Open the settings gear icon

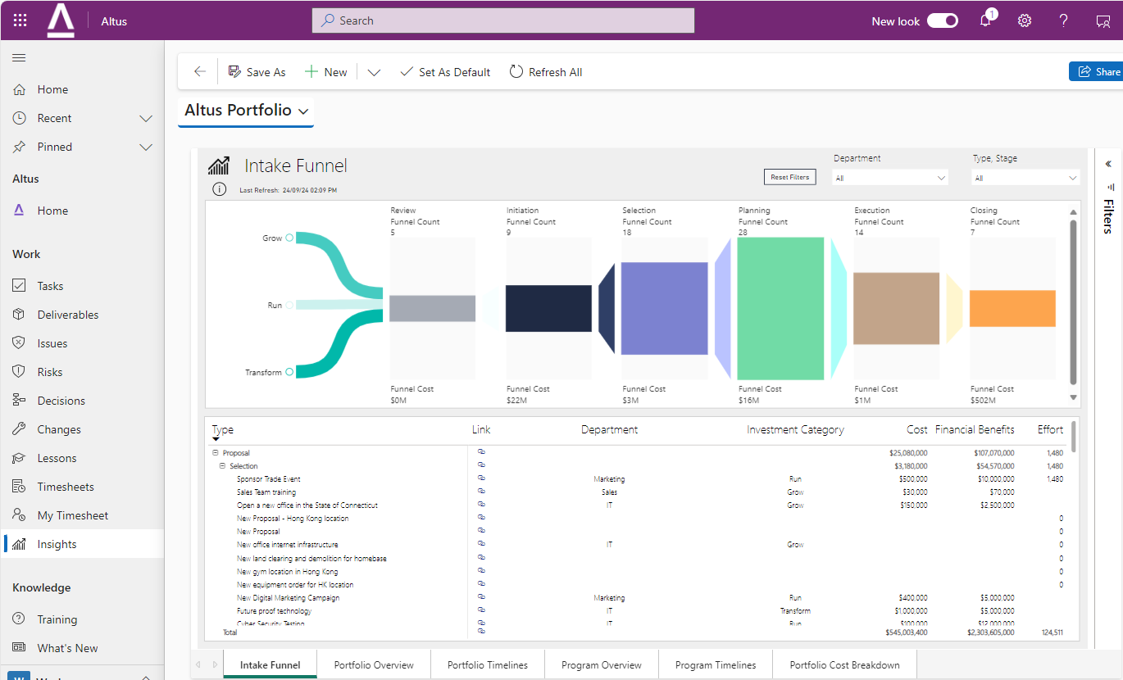click(x=1024, y=21)
